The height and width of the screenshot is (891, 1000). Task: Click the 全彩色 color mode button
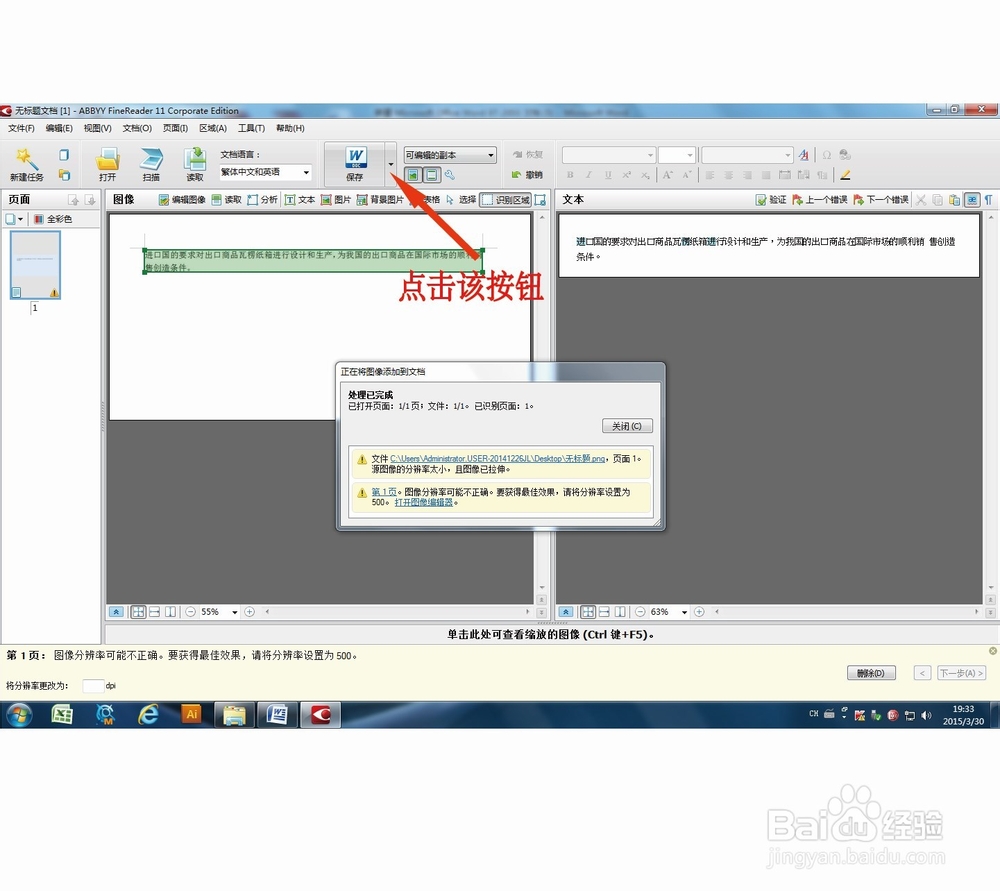tap(53, 219)
